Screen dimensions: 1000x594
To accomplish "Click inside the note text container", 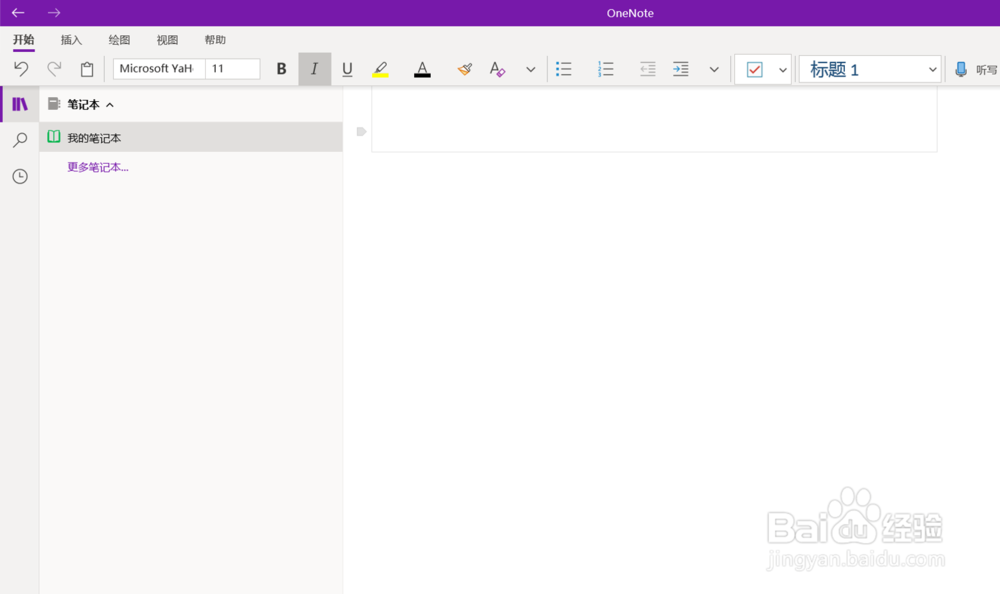I will tap(654, 119).
